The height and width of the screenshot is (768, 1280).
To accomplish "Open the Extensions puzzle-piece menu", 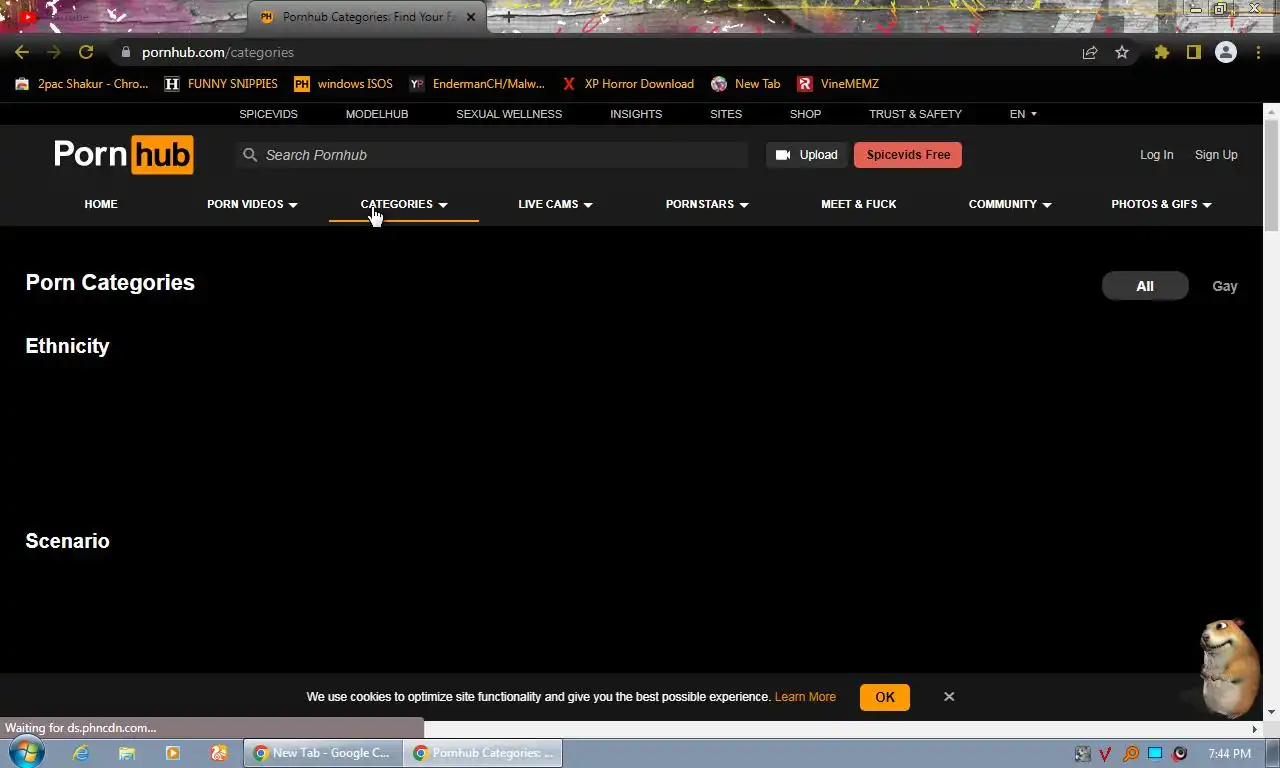I will [x=1161, y=52].
